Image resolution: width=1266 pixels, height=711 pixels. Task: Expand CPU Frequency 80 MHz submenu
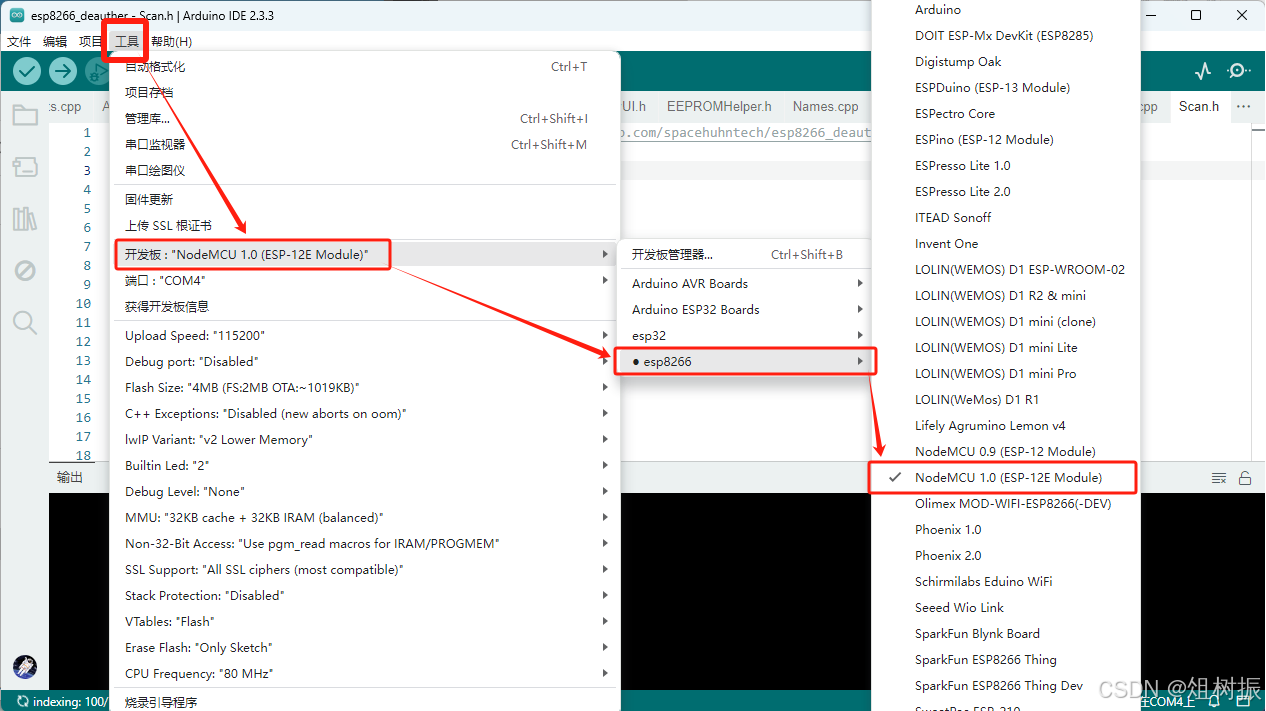366,673
